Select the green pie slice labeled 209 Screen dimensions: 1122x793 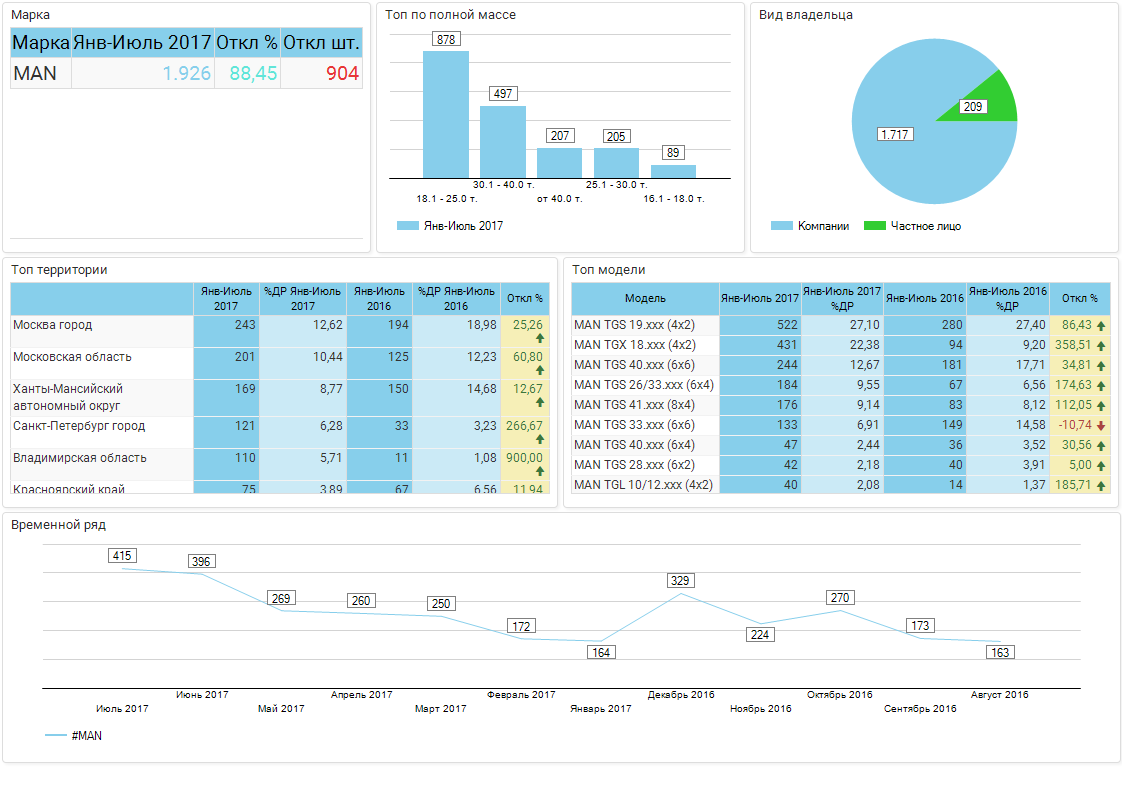pyautogui.click(x=991, y=100)
